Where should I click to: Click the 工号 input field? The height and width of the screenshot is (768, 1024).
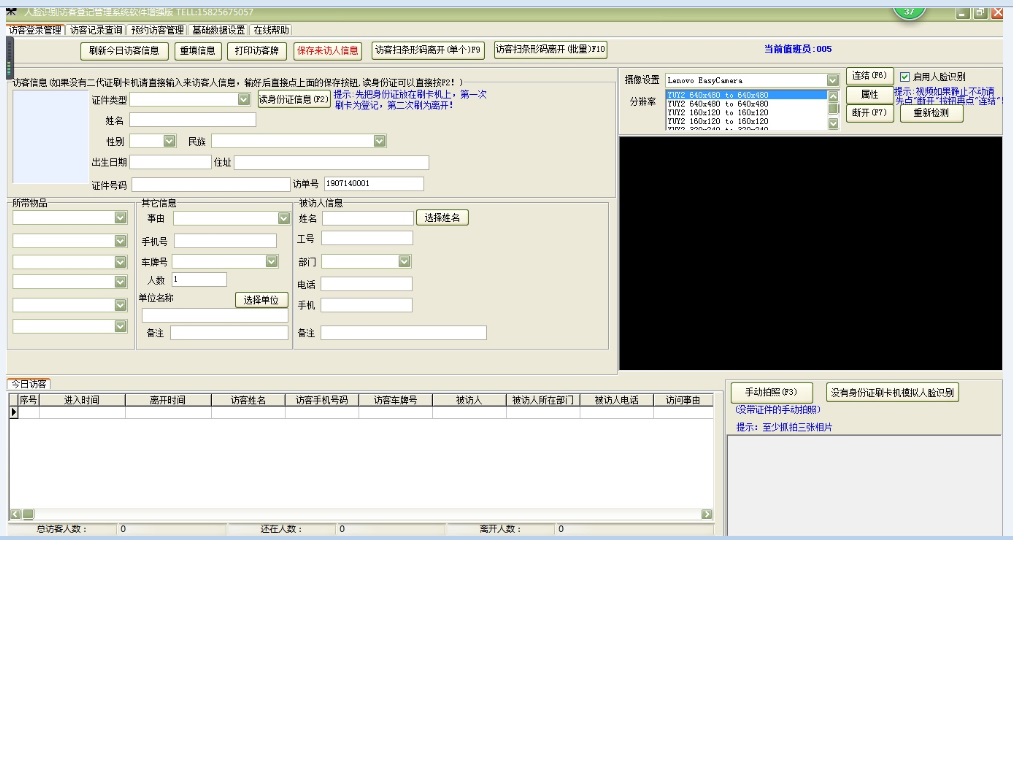367,238
